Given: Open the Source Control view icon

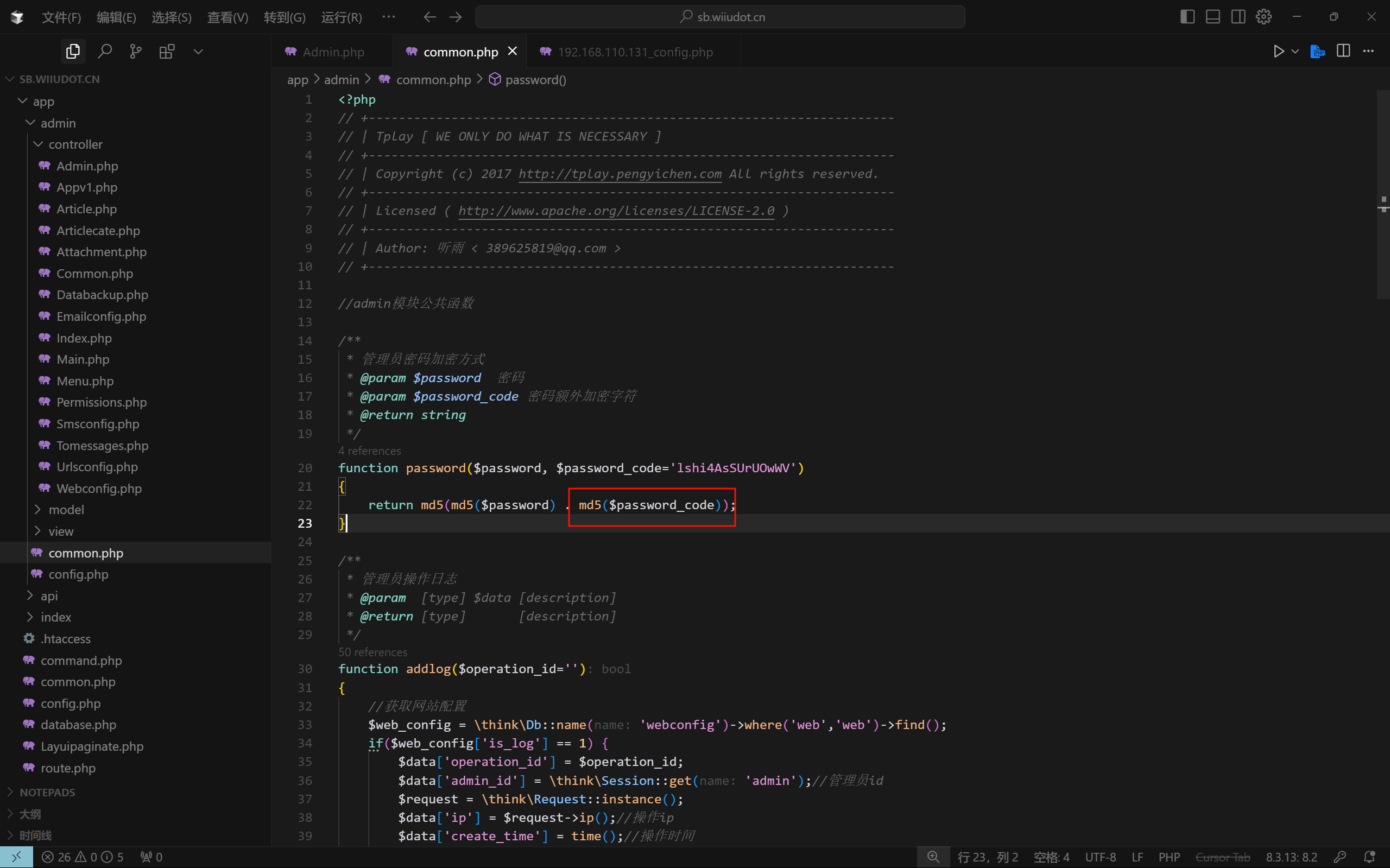Looking at the screenshot, I should [x=136, y=52].
